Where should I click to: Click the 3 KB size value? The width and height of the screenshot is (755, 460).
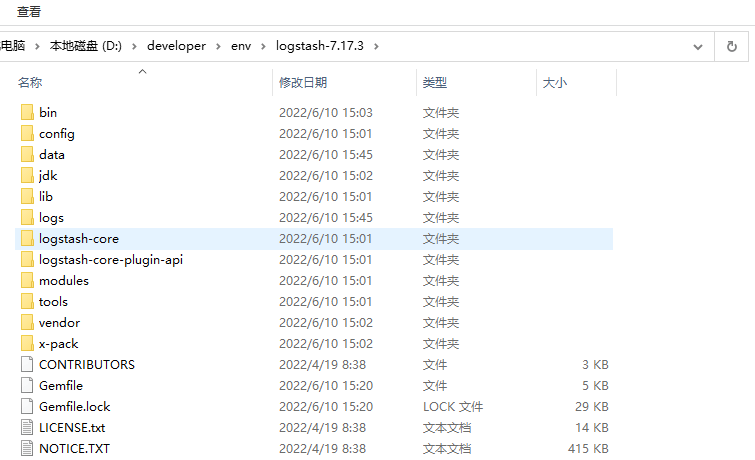(x=595, y=365)
